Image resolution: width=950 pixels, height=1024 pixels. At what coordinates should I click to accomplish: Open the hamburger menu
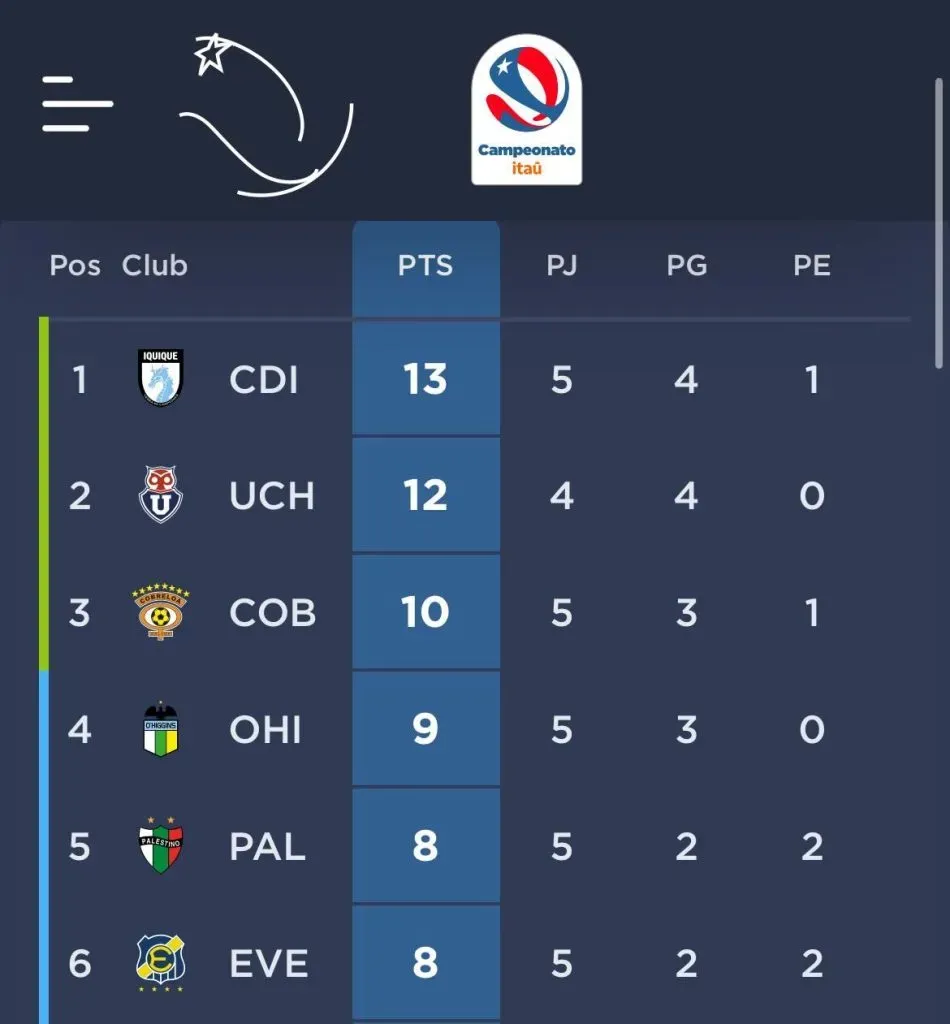coord(77,104)
